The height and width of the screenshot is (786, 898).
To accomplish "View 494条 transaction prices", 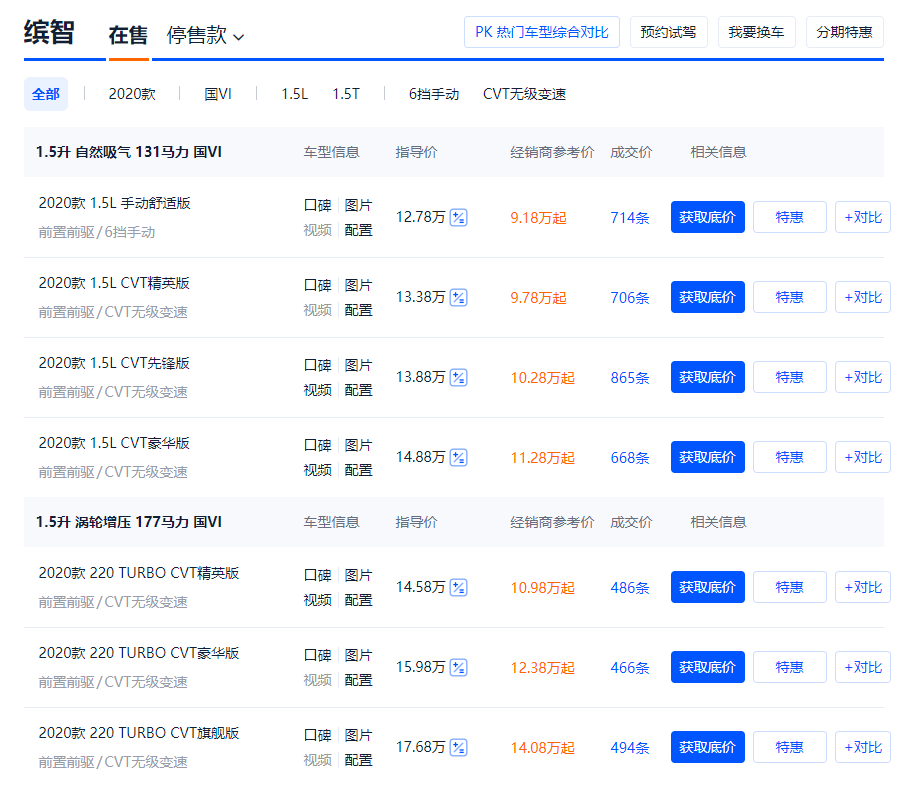I will pos(630,748).
